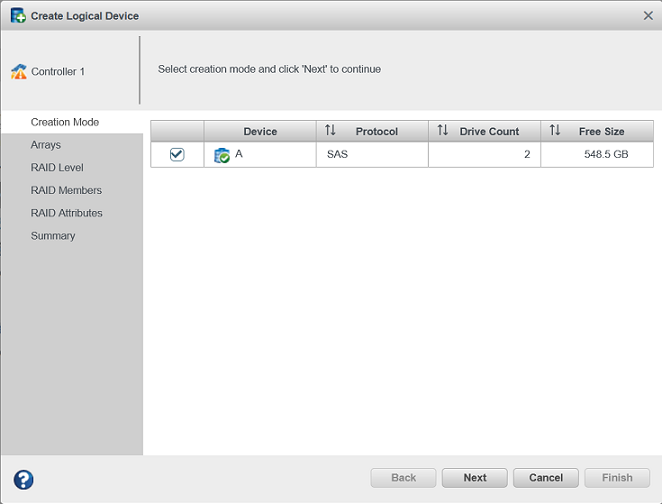Uncheck the checkbox for array A
Screen dimensions: 662x504
177,154
